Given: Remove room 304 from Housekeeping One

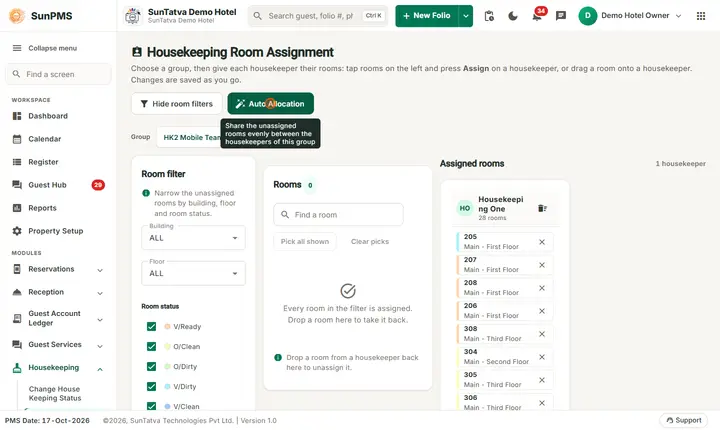Looking at the screenshot, I should (542, 357).
